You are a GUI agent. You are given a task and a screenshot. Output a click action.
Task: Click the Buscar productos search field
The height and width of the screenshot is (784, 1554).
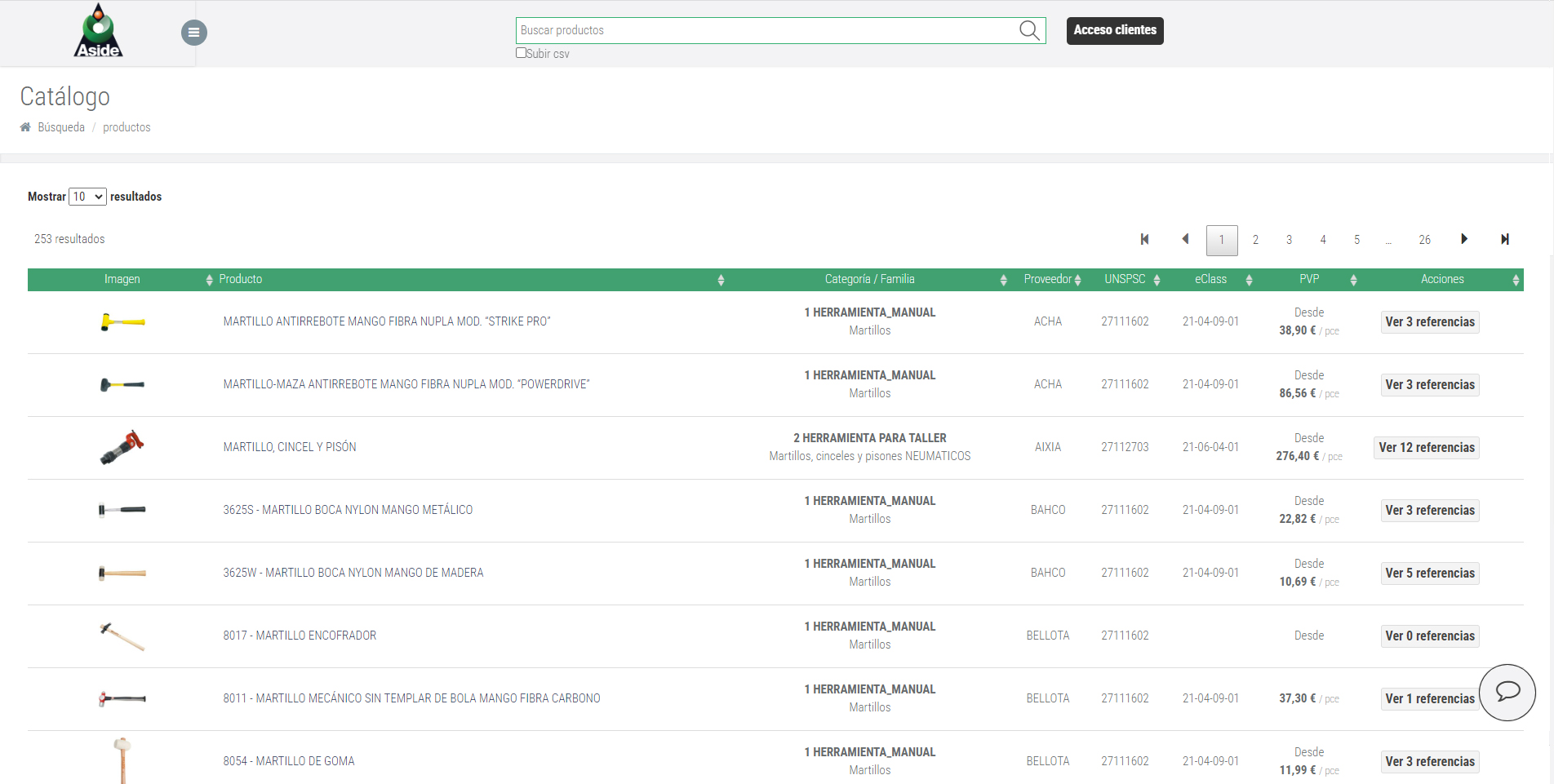coord(767,30)
